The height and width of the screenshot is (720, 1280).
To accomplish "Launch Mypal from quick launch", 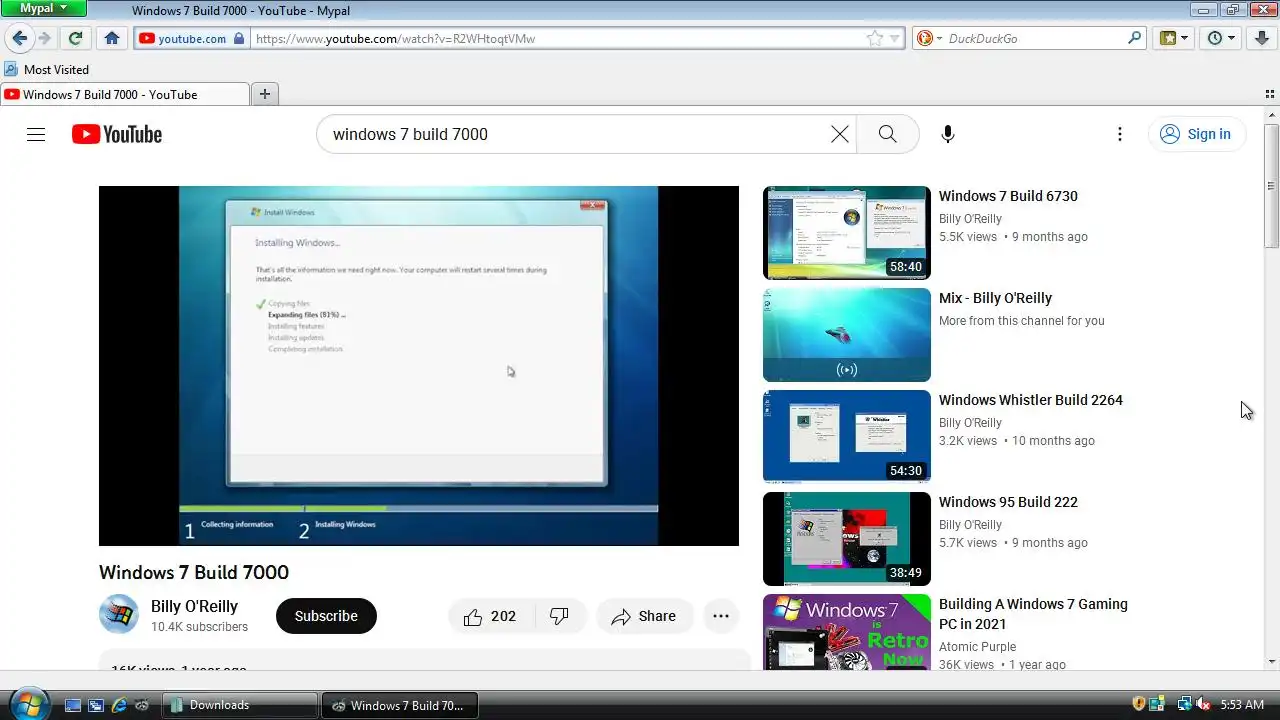I will pyautogui.click(x=143, y=705).
